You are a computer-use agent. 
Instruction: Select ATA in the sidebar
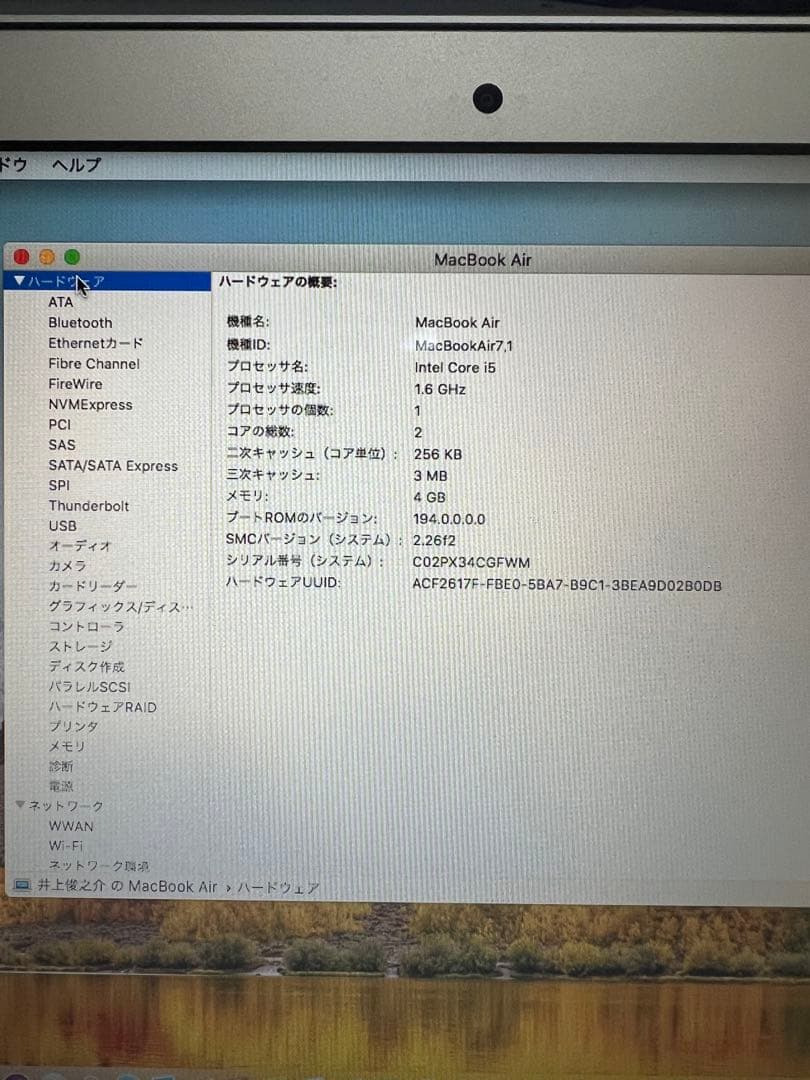pyautogui.click(x=61, y=302)
